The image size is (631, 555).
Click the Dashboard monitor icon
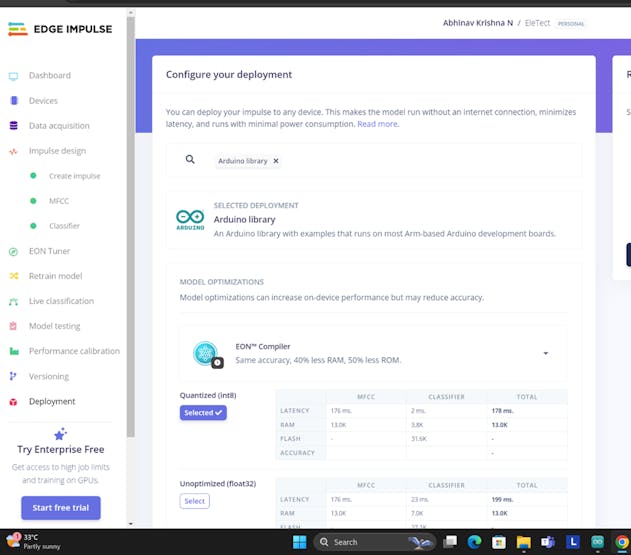[x=13, y=76]
